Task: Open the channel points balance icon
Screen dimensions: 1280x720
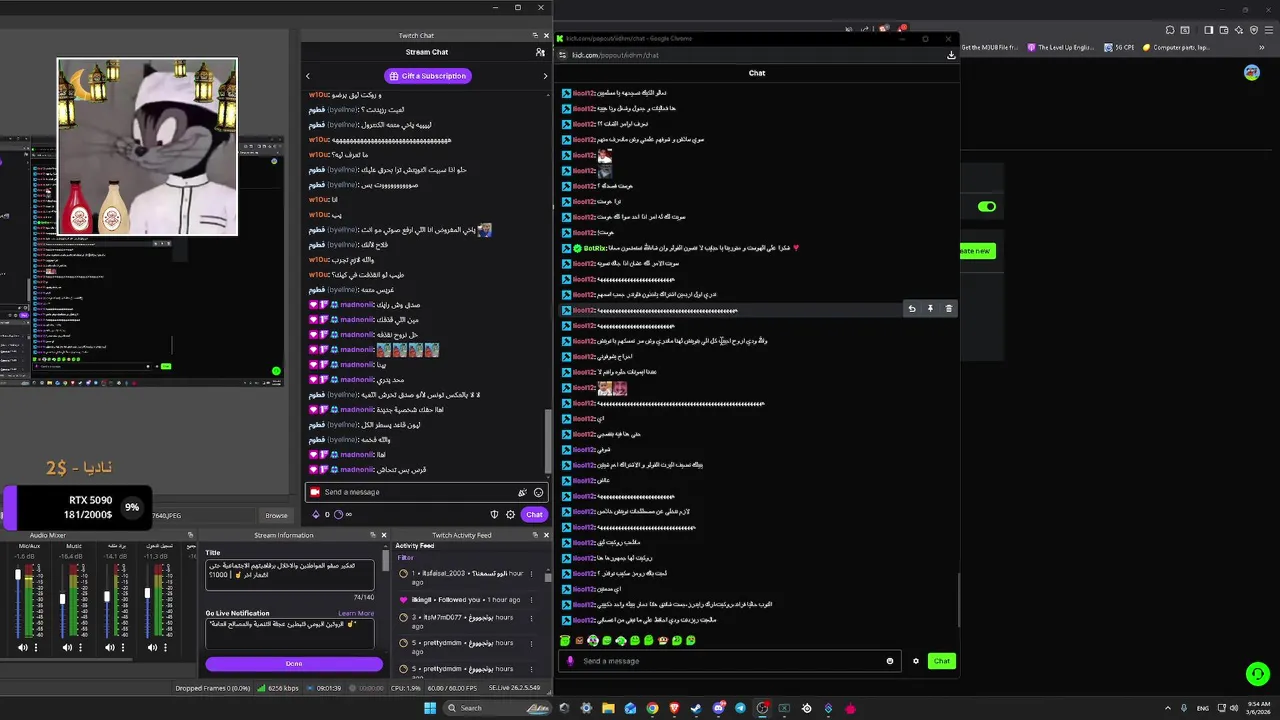Action: [x=338, y=515]
